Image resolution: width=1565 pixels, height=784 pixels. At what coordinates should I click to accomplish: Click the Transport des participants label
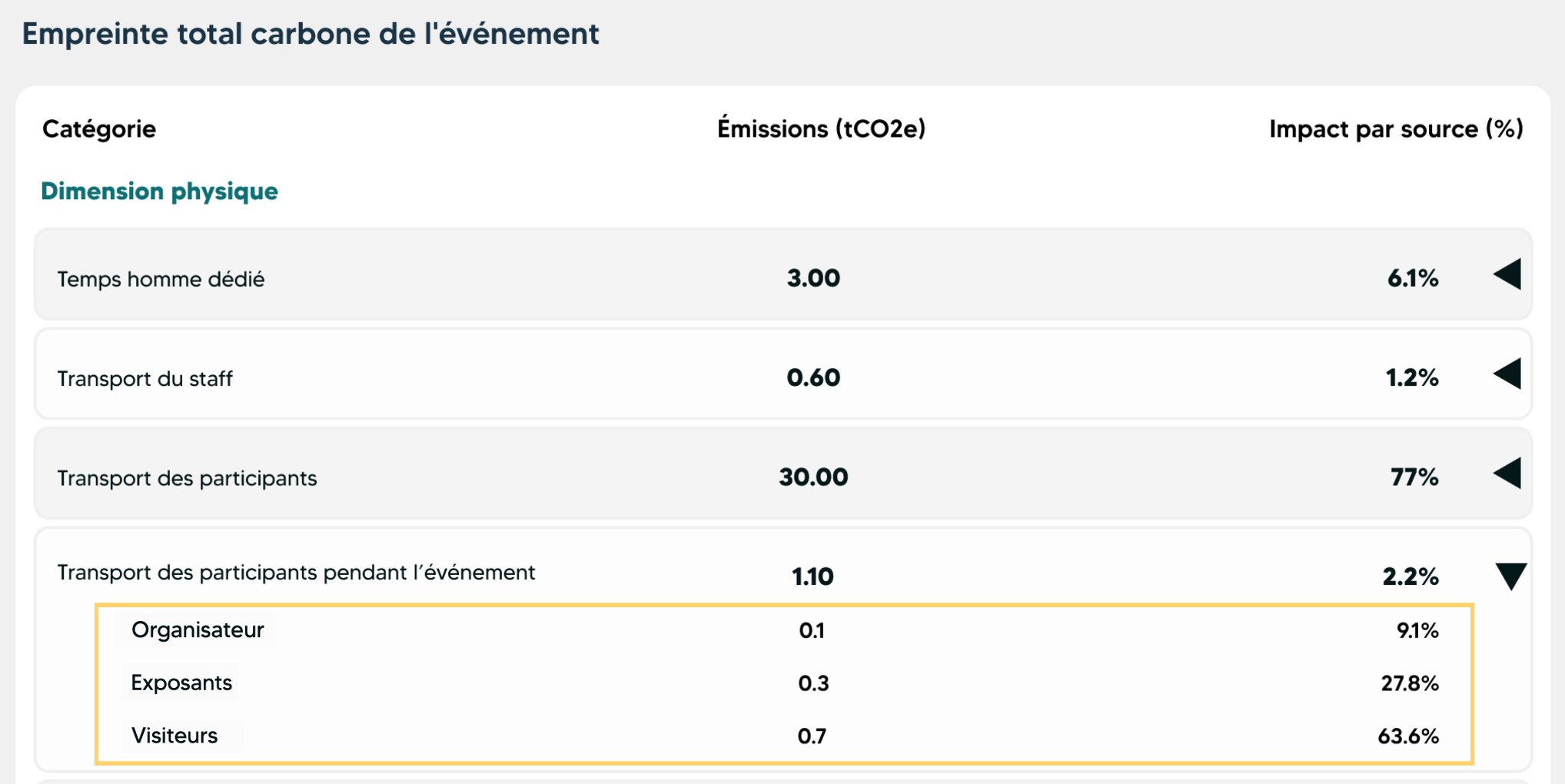187,478
